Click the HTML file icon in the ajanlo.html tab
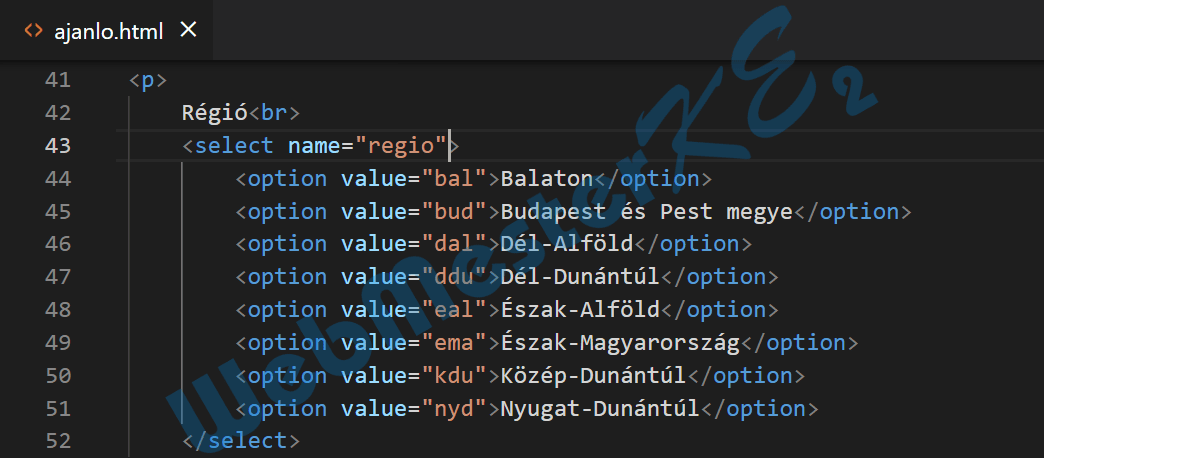The height and width of the screenshot is (458, 1200). pos(33,31)
